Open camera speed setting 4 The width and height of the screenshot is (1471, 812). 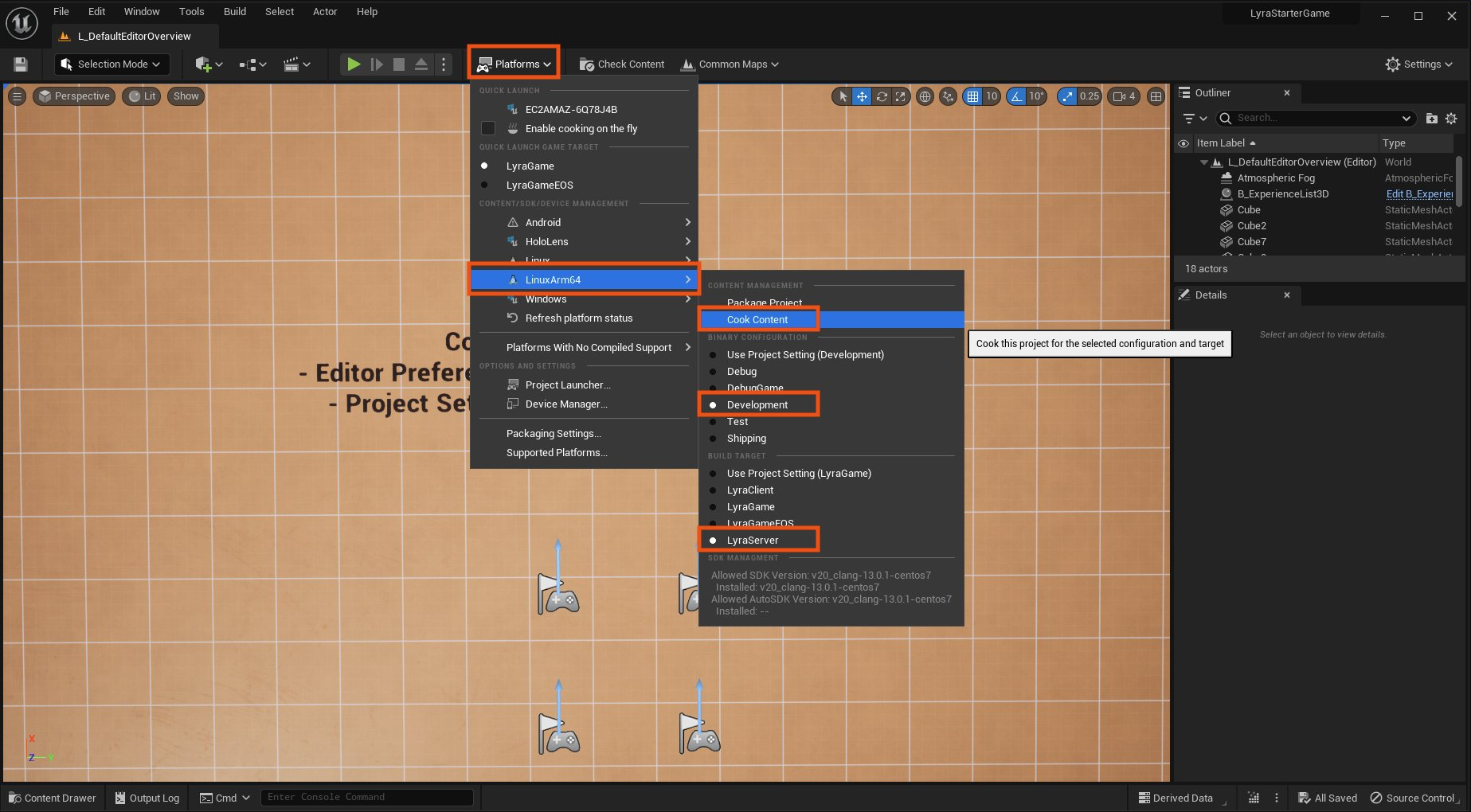tap(1124, 96)
